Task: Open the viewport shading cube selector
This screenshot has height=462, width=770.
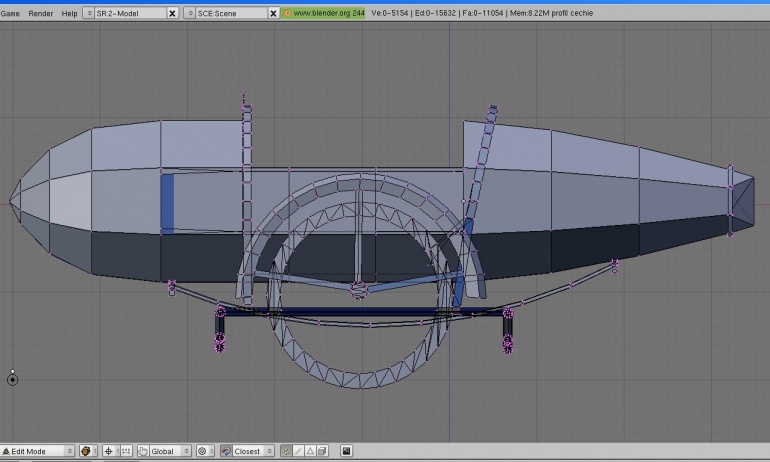Action: tap(88, 451)
